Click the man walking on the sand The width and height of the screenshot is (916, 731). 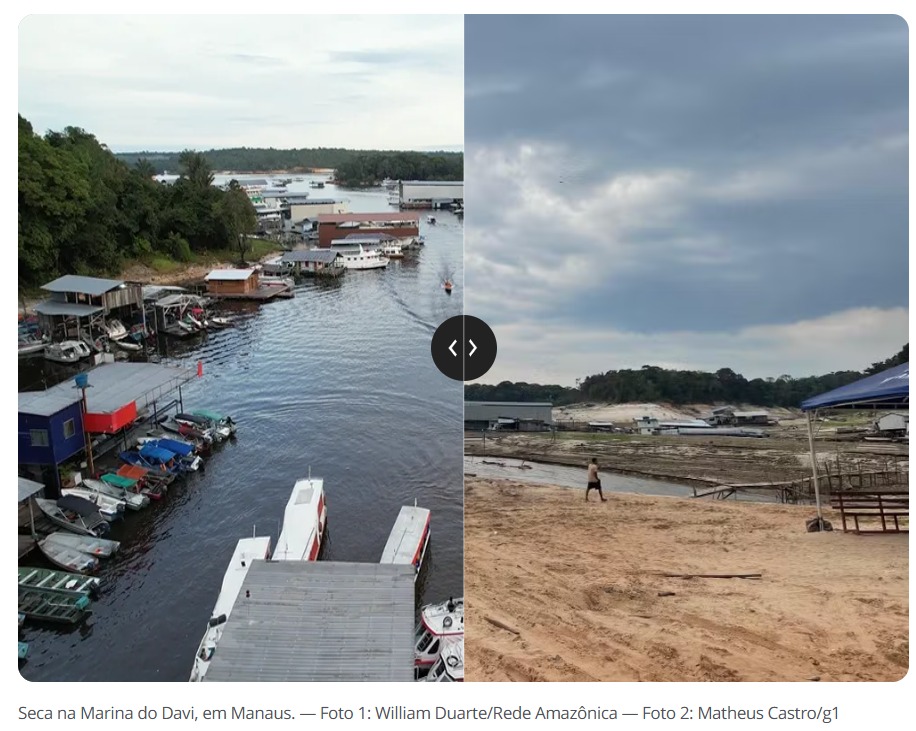tap(594, 480)
